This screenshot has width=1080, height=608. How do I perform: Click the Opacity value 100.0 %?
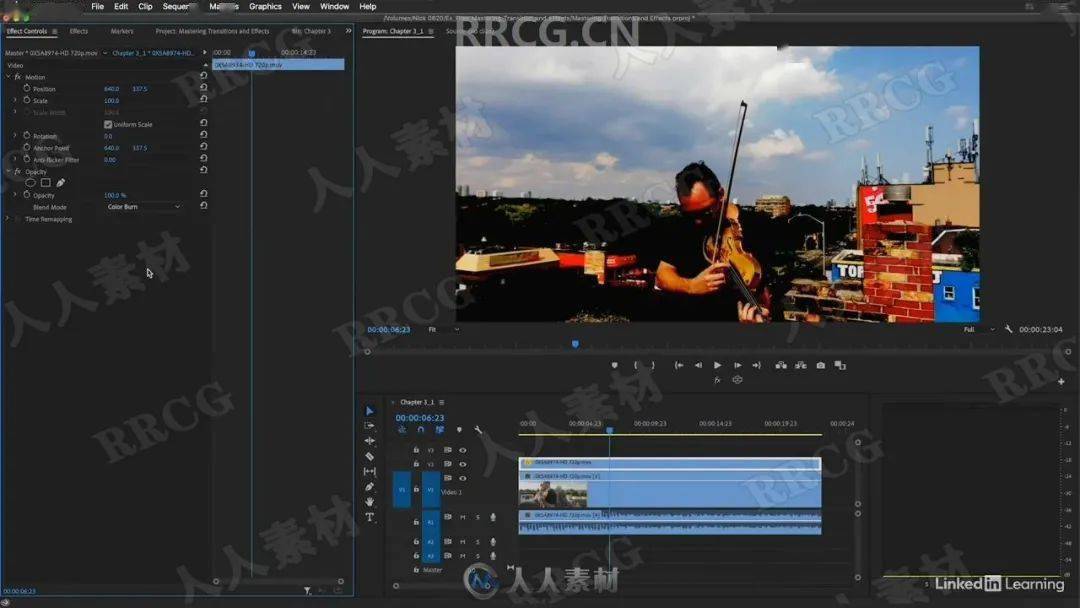[115, 195]
